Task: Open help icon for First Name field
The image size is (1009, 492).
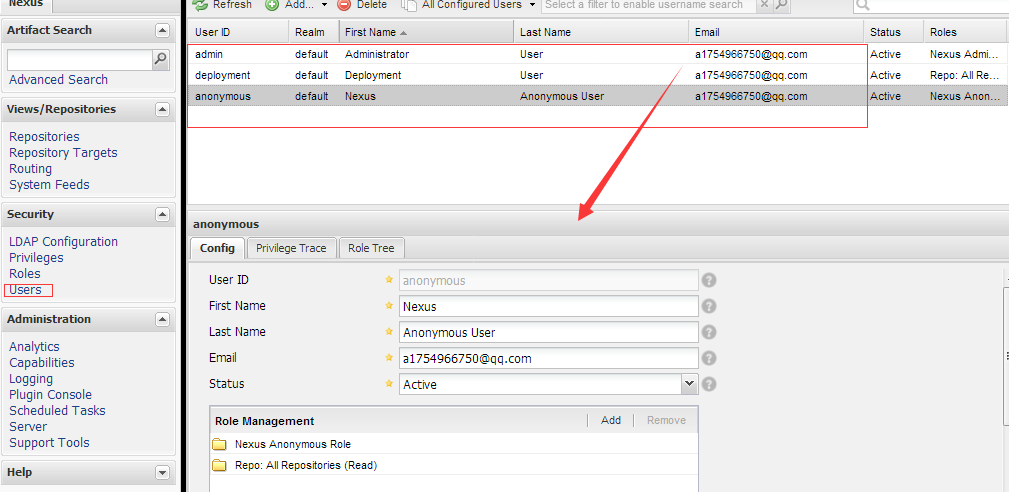Action: (x=708, y=306)
